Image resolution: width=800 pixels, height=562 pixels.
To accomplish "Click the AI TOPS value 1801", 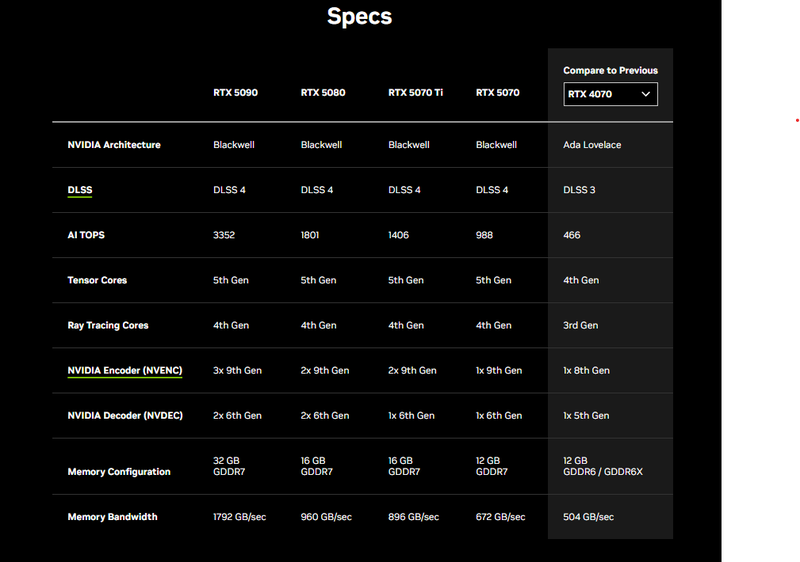I will click(x=310, y=235).
